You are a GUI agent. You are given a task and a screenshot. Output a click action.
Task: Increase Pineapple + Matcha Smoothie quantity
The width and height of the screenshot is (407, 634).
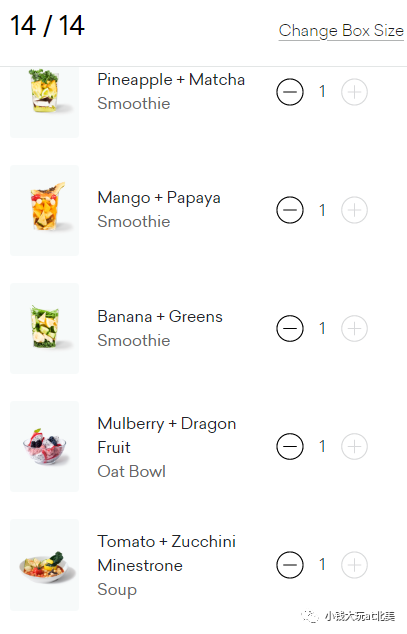pyautogui.click(x=354, y=92)
